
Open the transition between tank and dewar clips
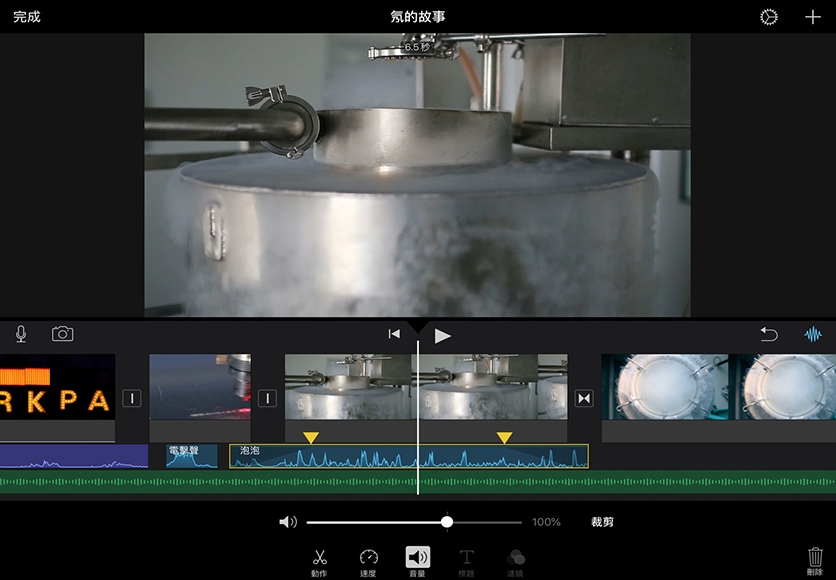tap(584, 399)
